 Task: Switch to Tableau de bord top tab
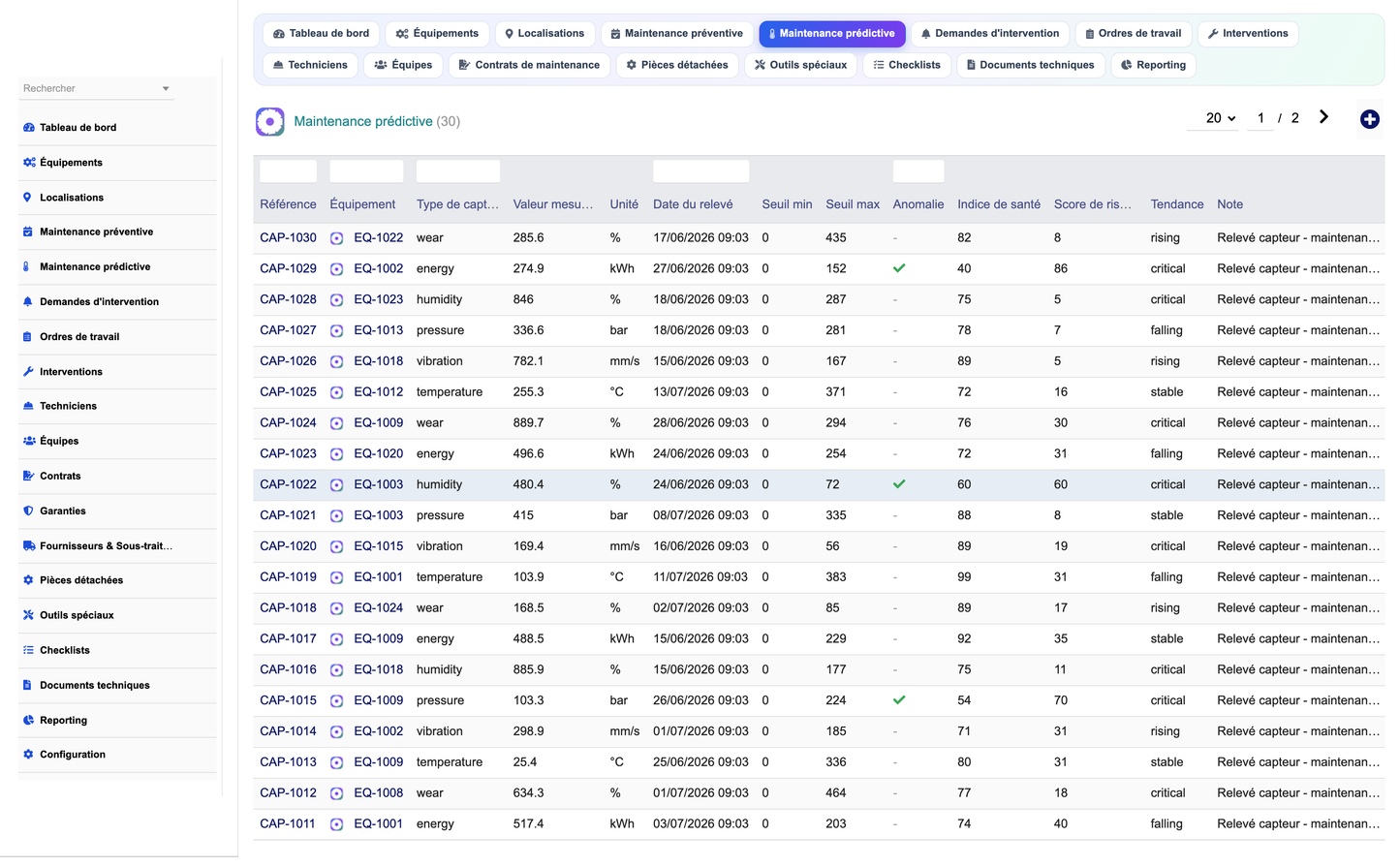point(322,34)
